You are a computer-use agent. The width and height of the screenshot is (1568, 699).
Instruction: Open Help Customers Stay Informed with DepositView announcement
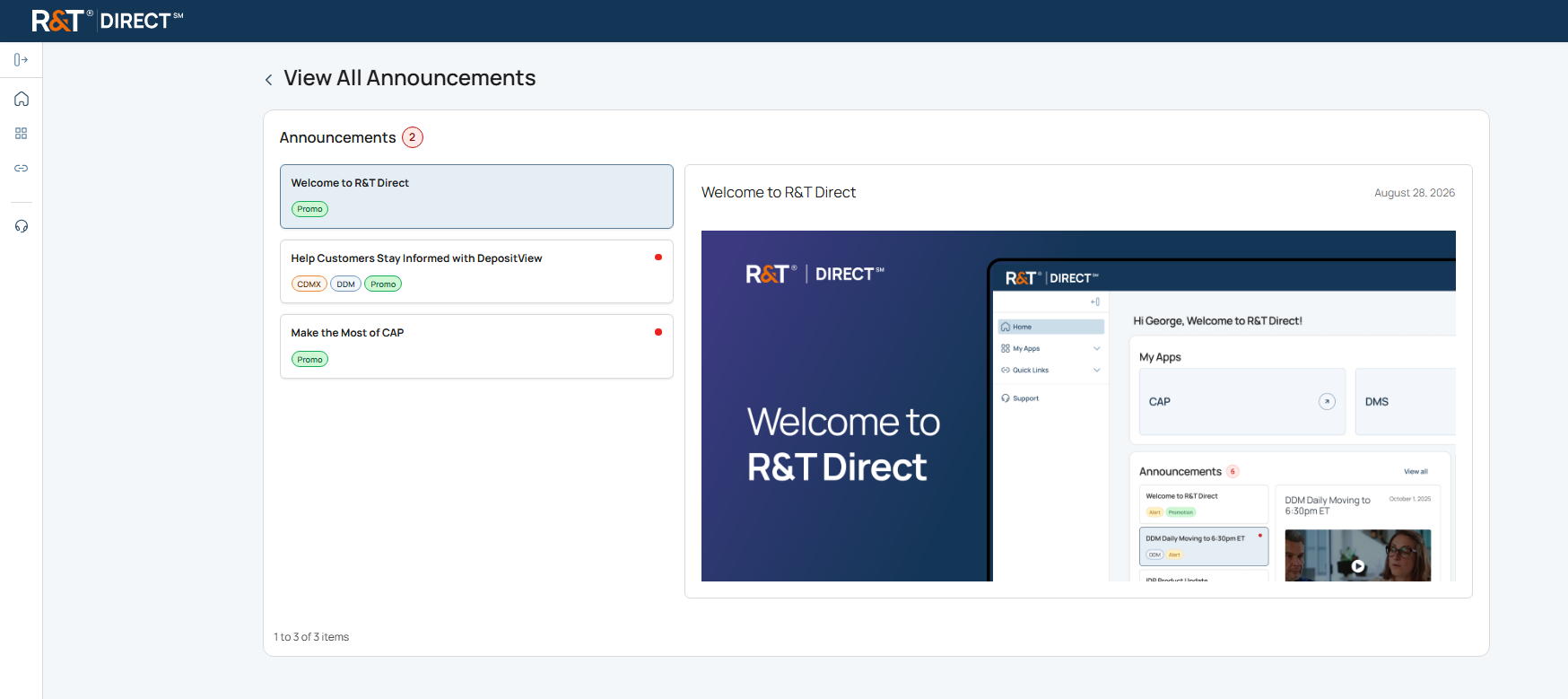coord(476,272)
